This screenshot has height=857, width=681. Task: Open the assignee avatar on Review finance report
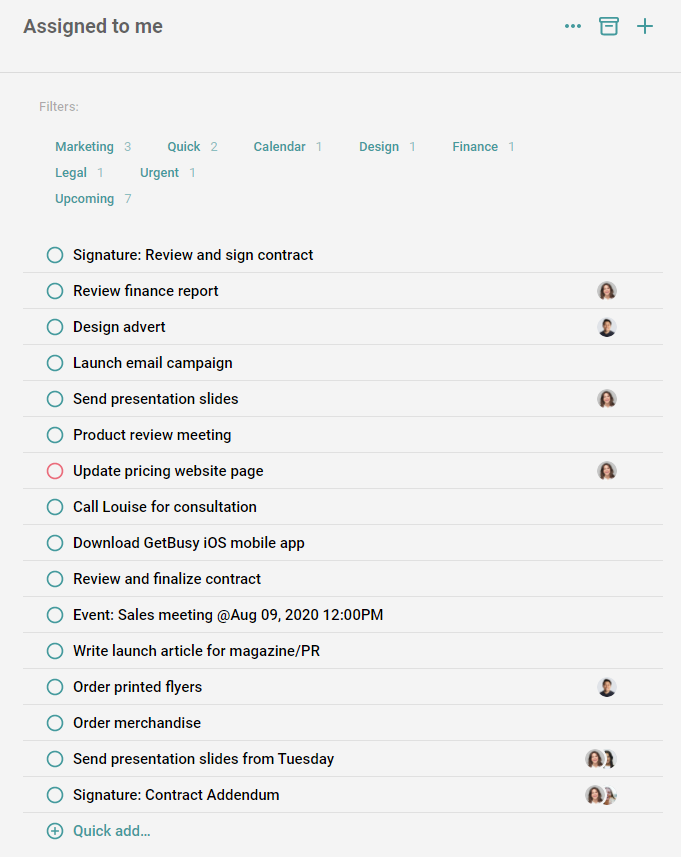pyautogui.click(x=607, y=290)
